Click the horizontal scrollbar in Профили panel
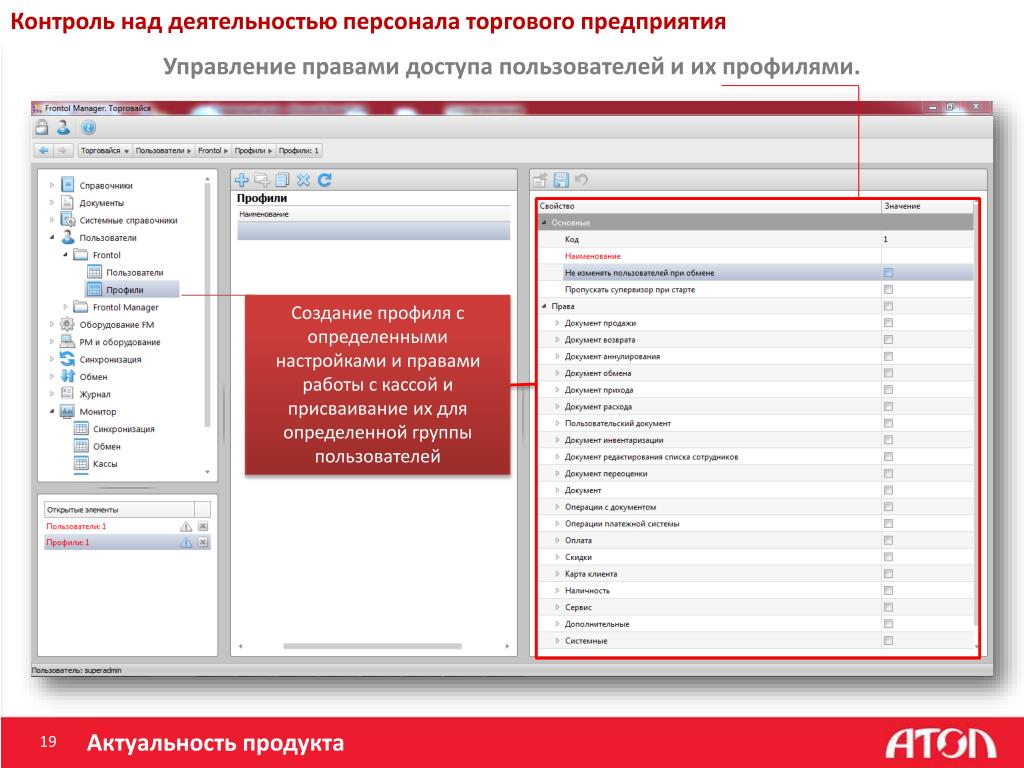 click(372, 646)
